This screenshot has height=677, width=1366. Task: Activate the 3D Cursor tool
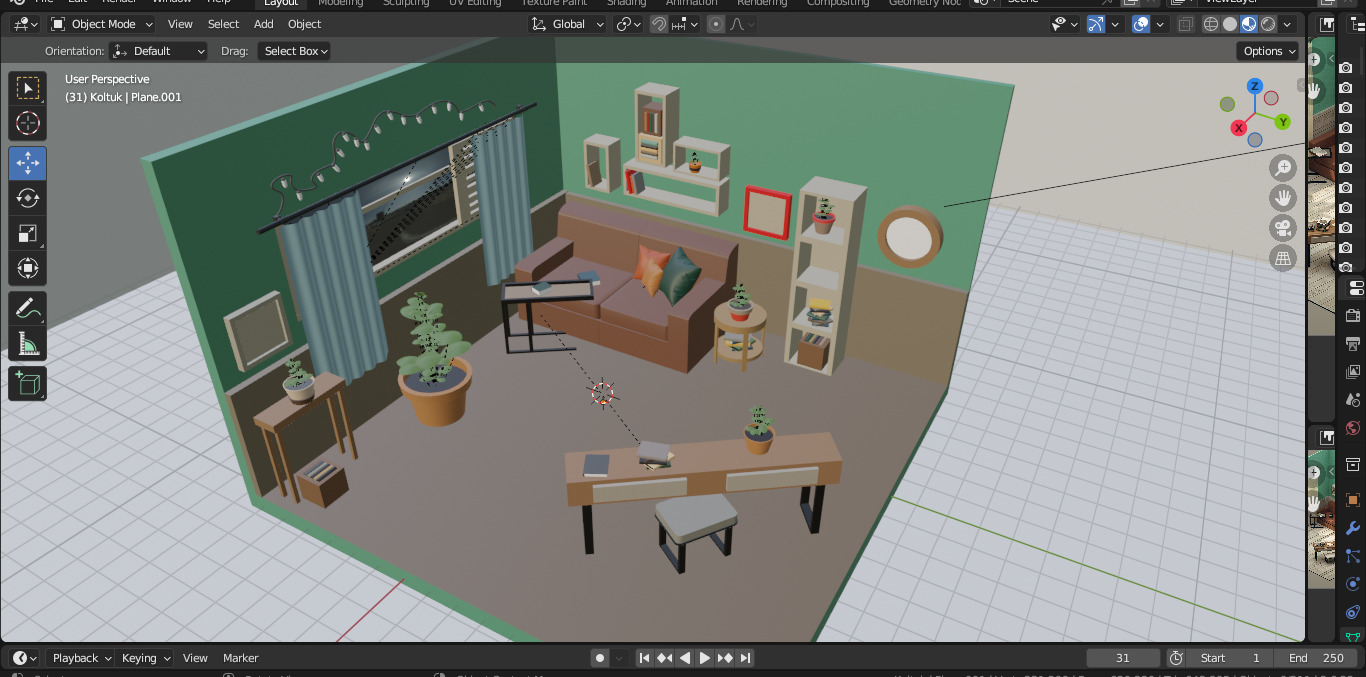coord(28,124)
